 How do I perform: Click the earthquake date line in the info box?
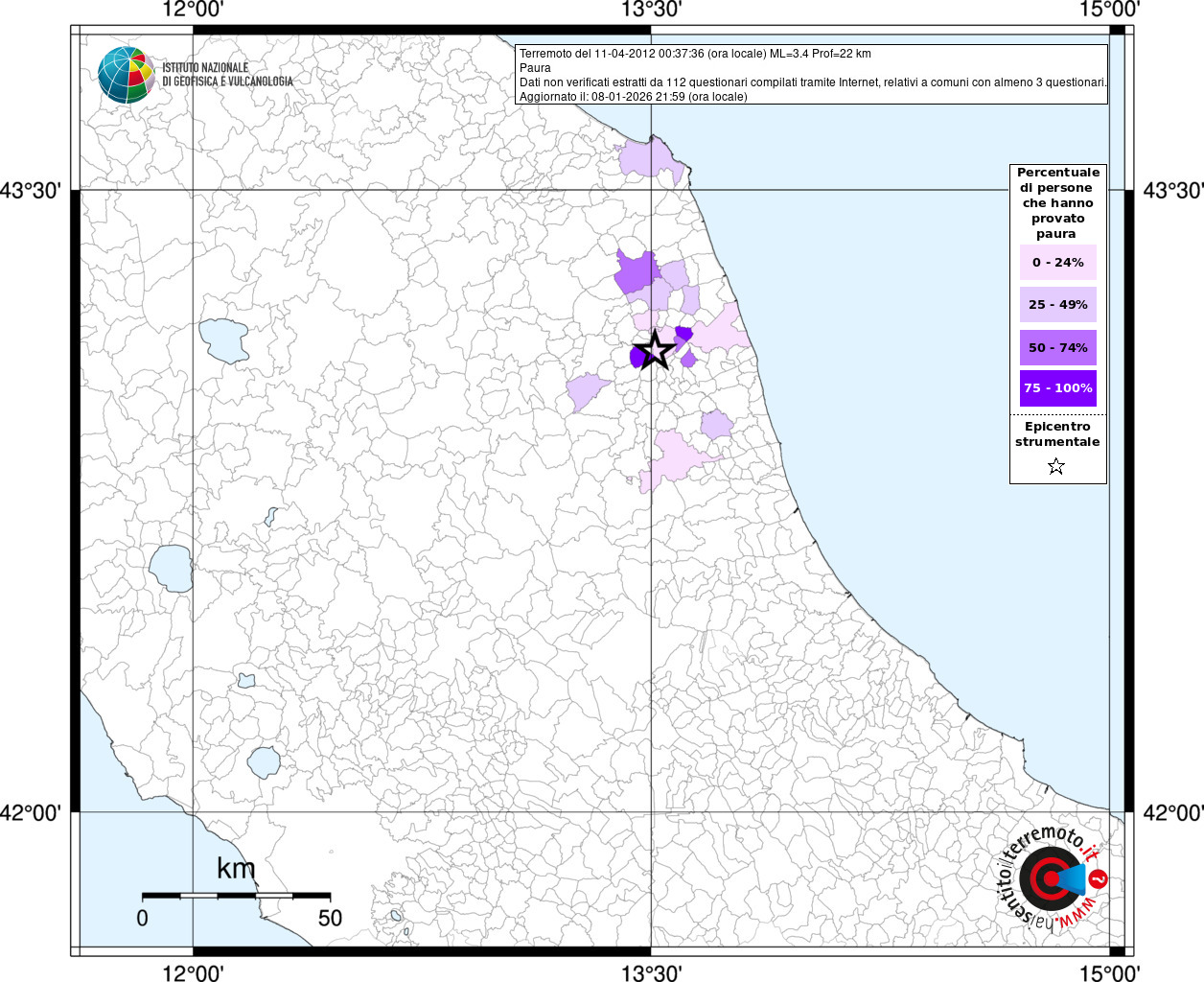click(695, 54)
